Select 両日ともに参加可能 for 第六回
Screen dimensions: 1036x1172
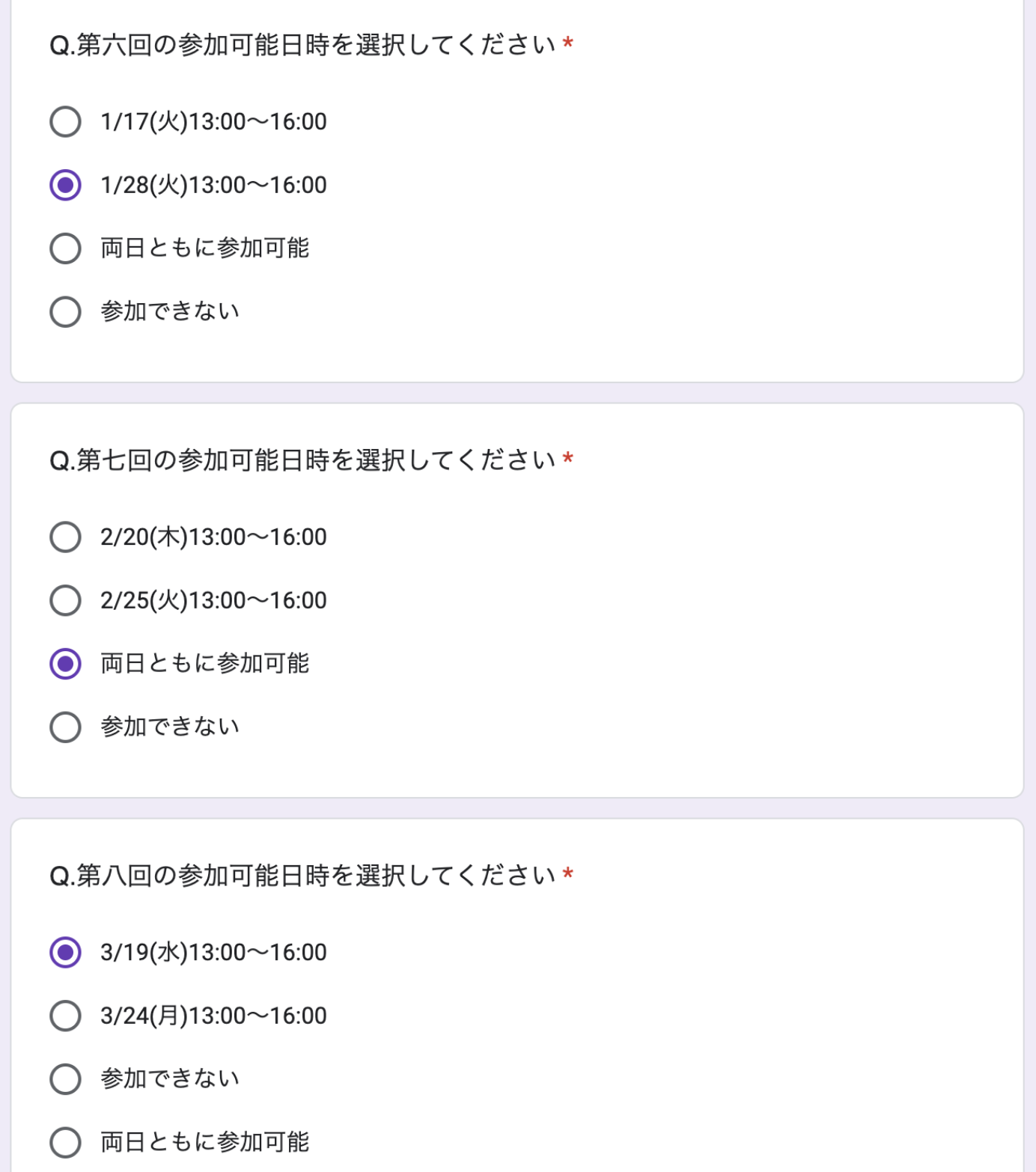tap(65, 248)
